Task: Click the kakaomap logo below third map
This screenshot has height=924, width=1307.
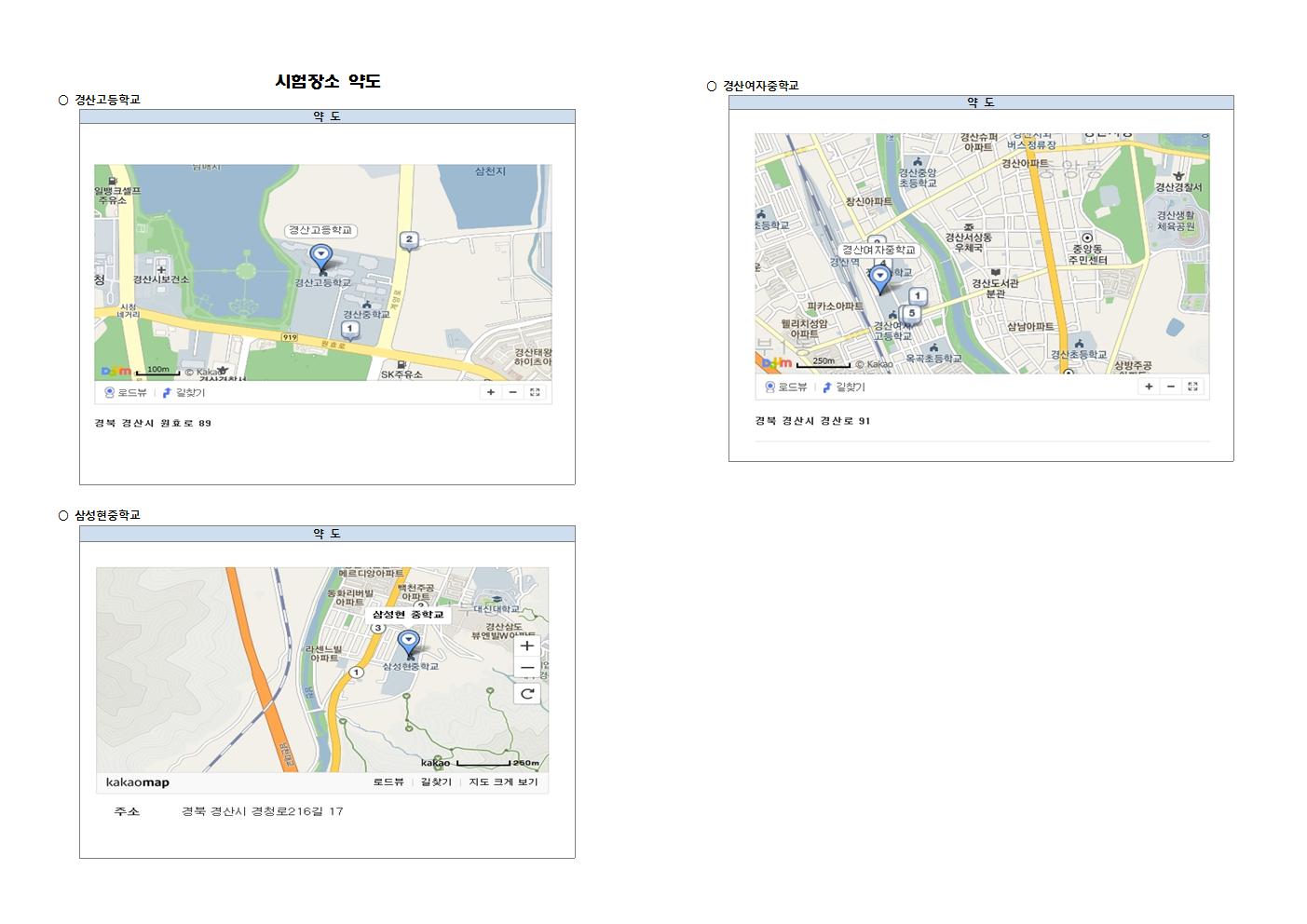Action: (x=137, y=782)
